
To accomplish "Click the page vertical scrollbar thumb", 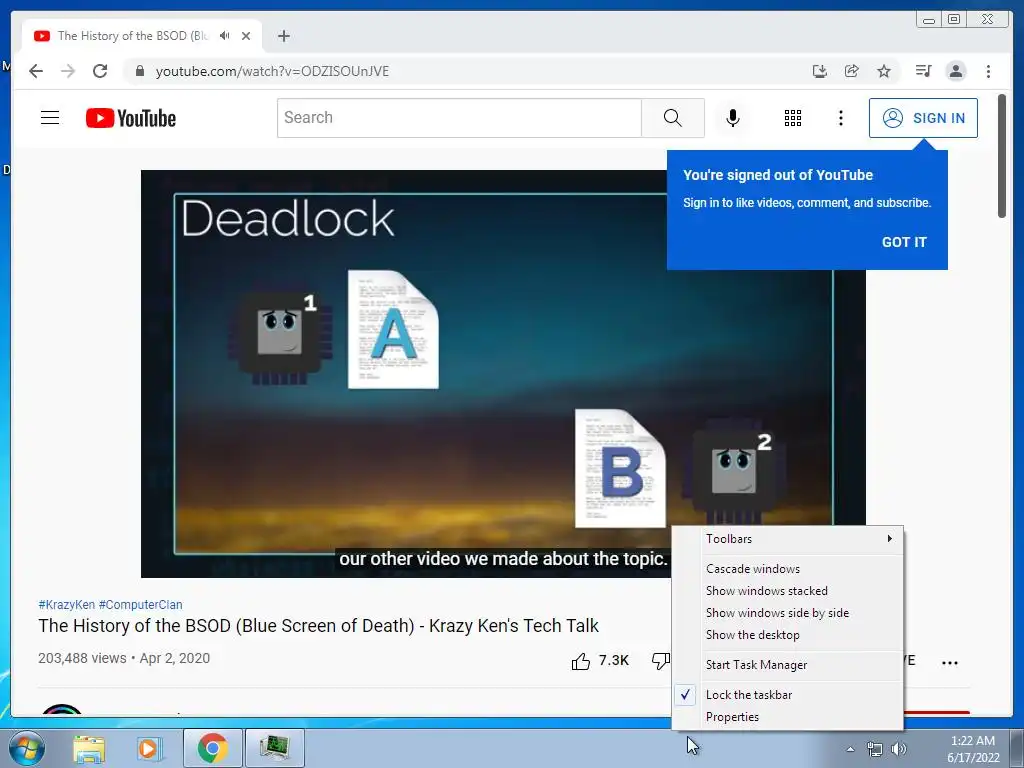I will pyautogui.click(x=1002, y=155).
